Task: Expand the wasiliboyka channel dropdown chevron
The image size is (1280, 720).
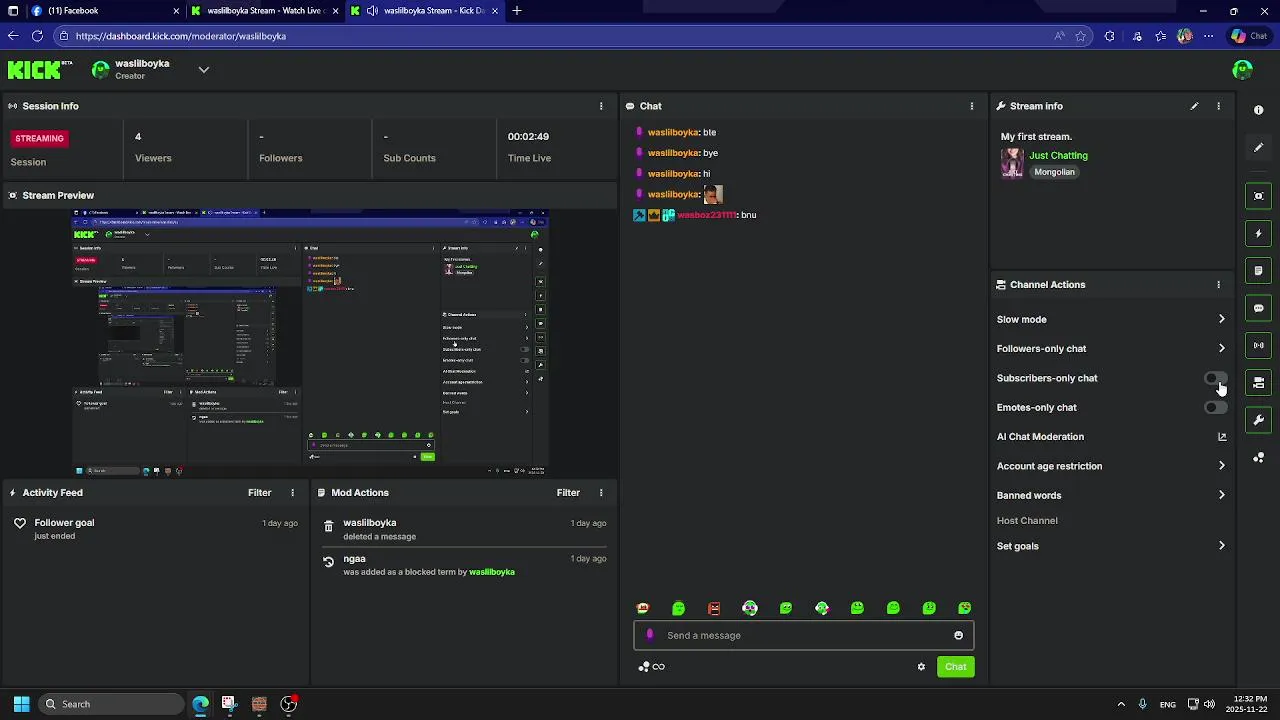Action: coord(204,70)
